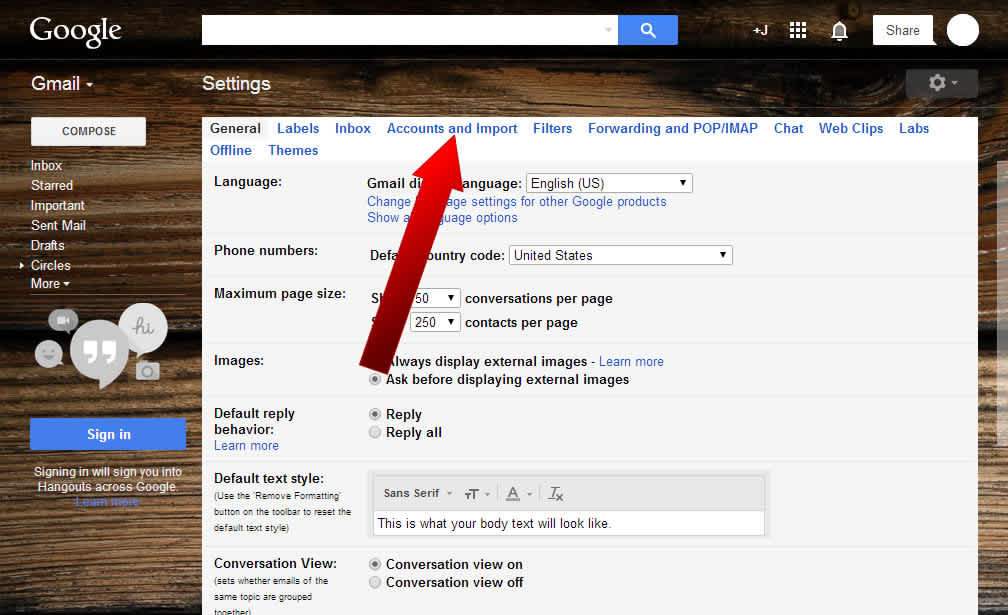Open the Chat settings tab

click(788, 129)
